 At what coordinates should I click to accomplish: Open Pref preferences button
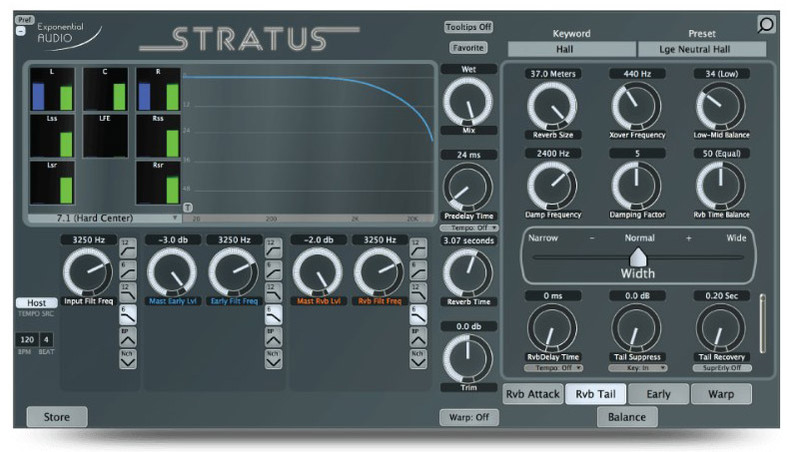pyautogui.click(x=24, y=20)
